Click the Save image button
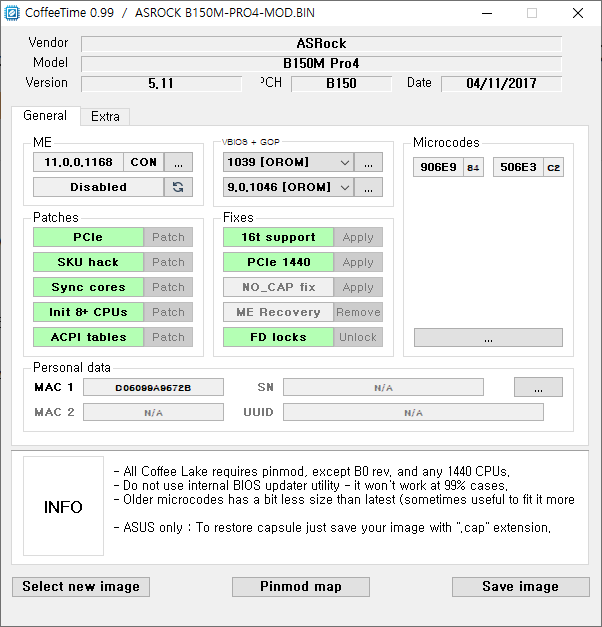The image size is (602, 627). click(x=521, y=587)
